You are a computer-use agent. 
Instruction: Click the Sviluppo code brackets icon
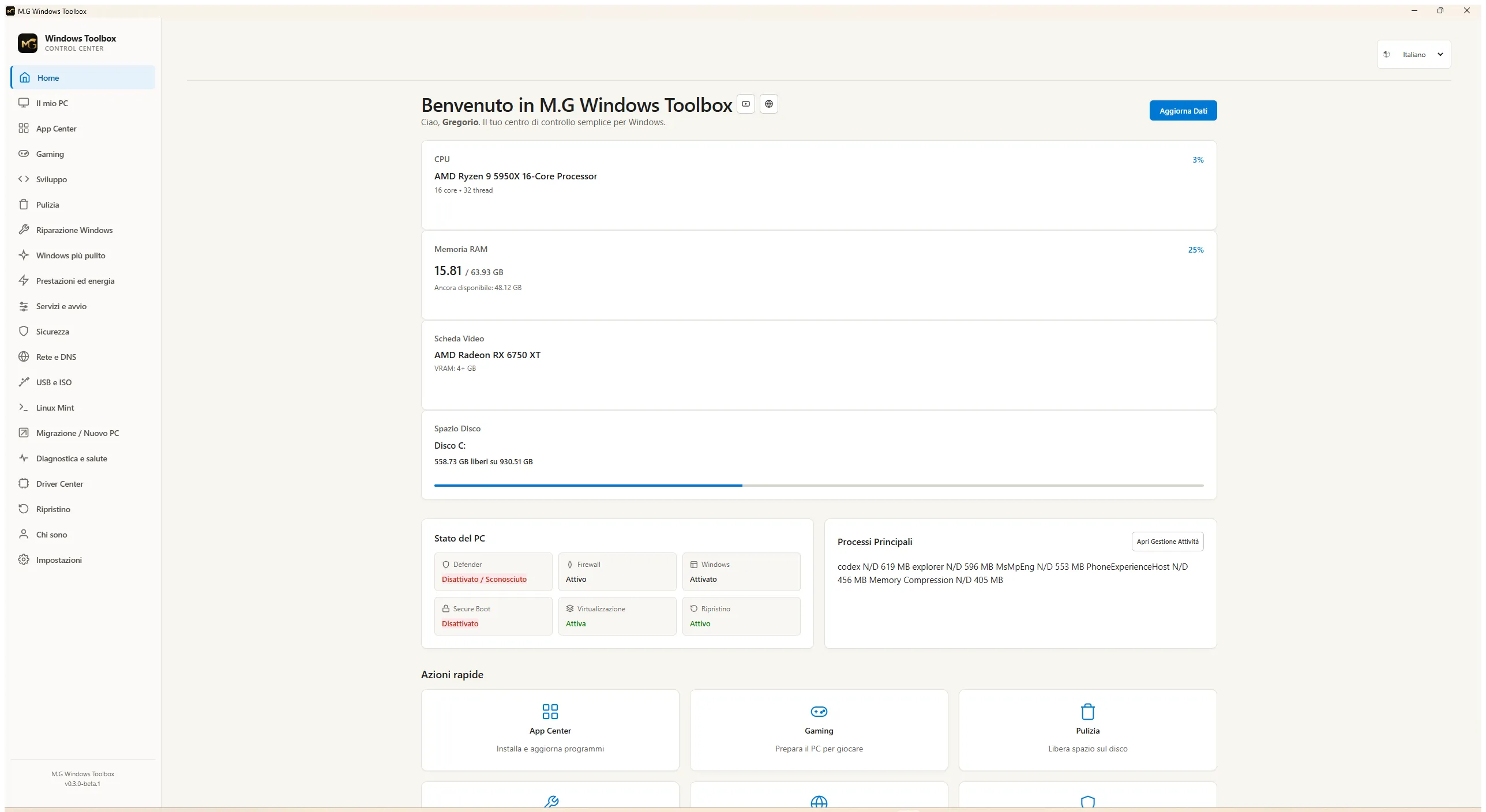click(x=24, y=179)
